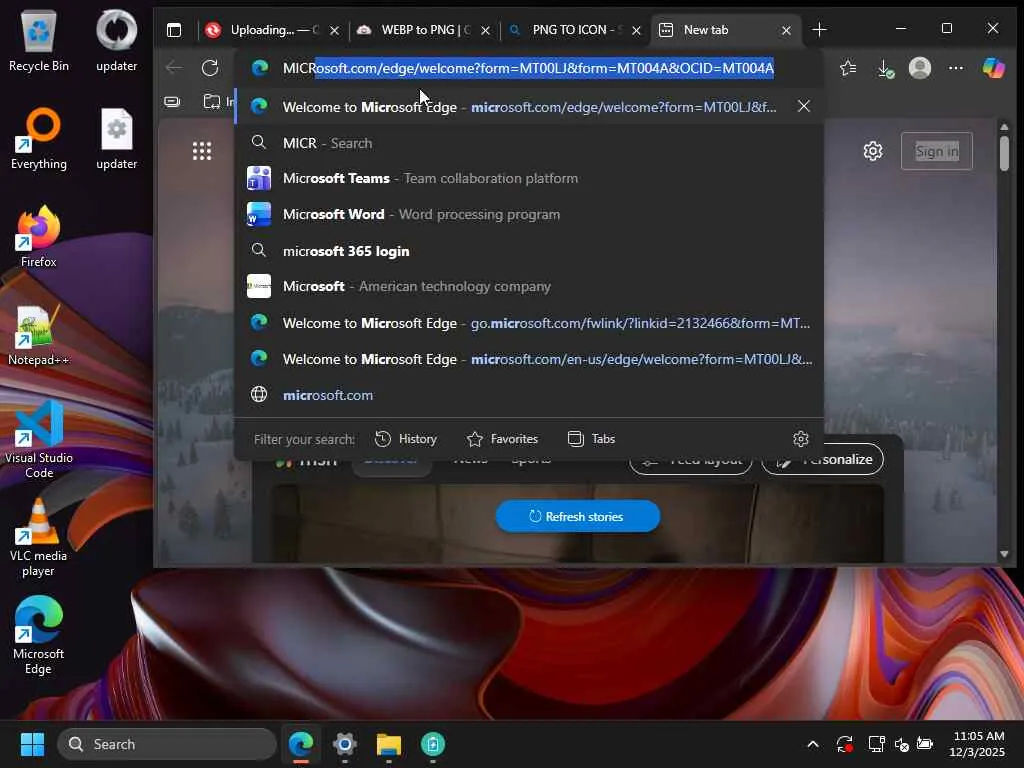Open the Favorites star icon in toolbar
This screenshot has width=1024, height=768.
click(848, 68)
